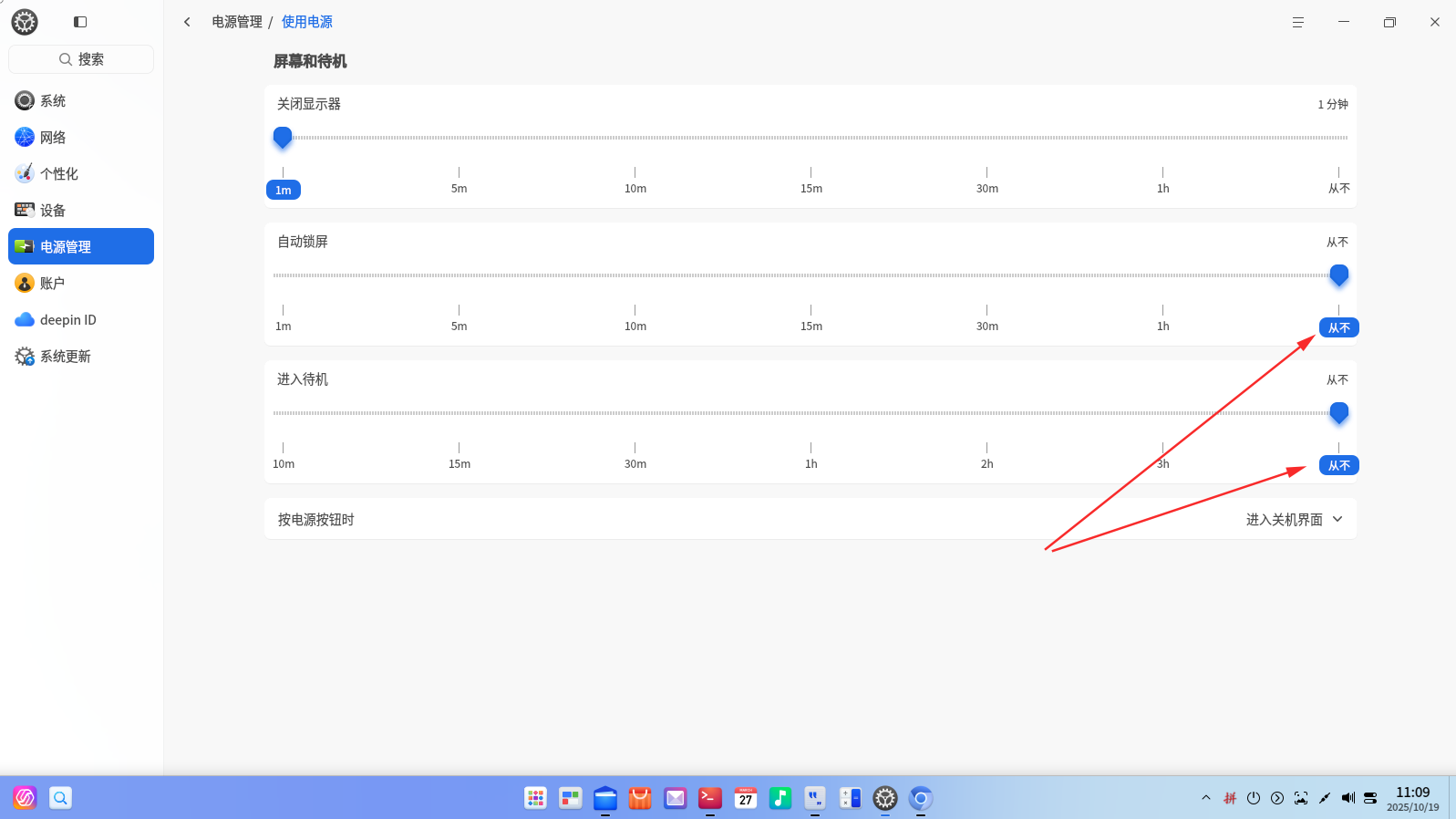This screenshot has width=1456, height=819.
Task: Toggle the sidebar collapse icon
Action: 80,22
